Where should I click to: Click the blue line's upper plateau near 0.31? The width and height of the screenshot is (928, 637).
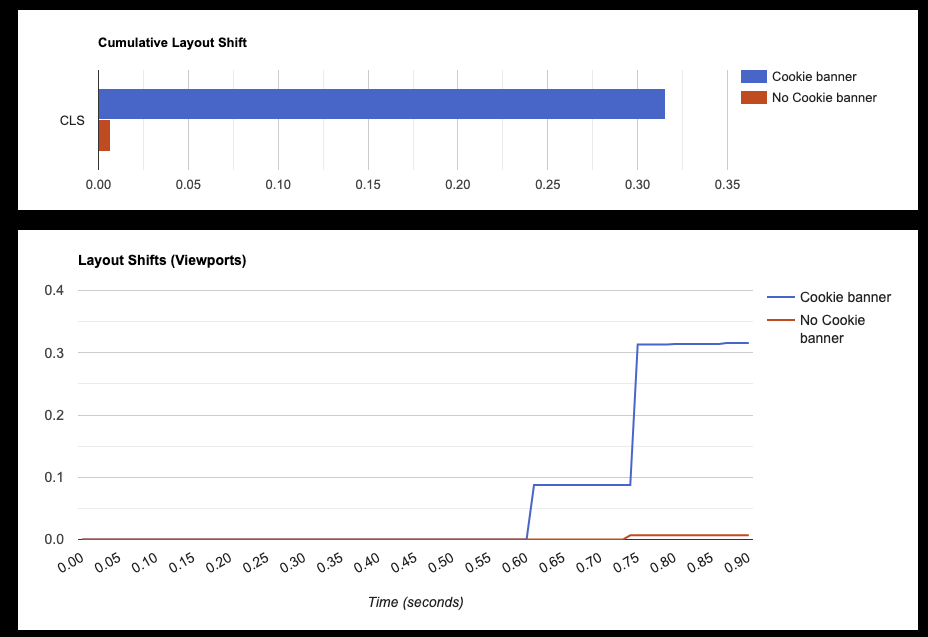click(x=692, y=344)
